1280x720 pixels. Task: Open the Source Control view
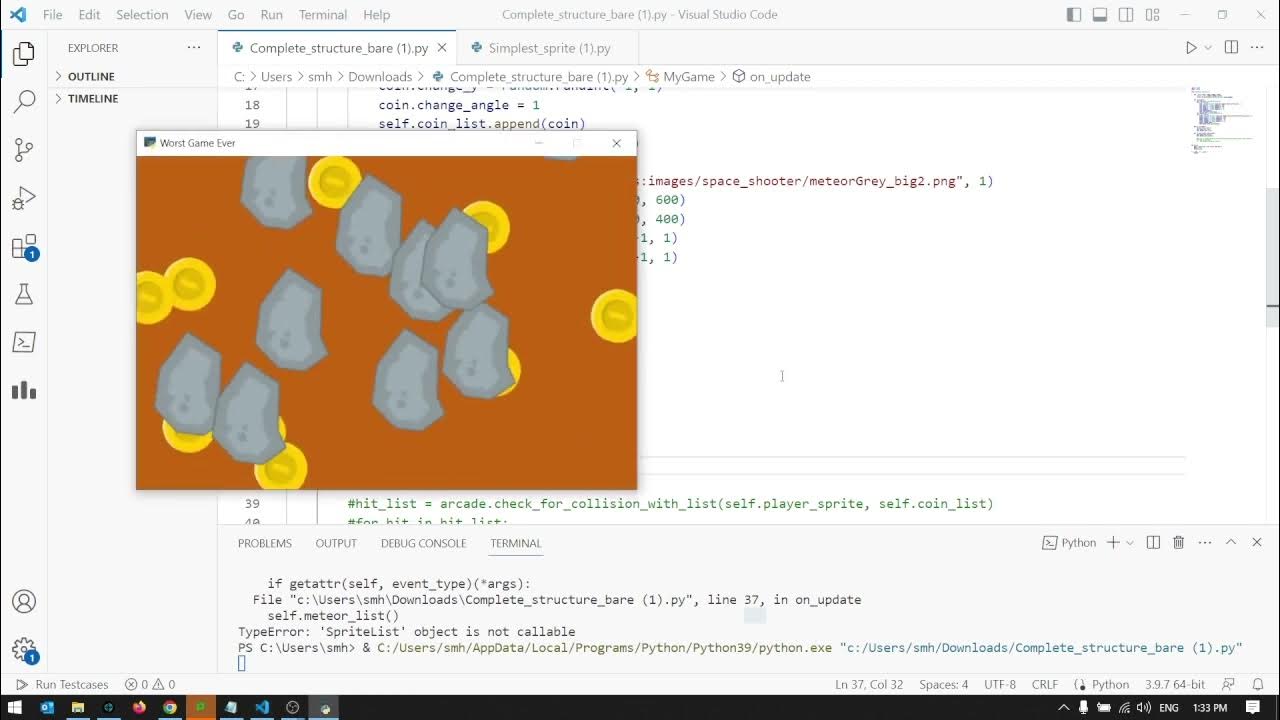pos(24,150)
